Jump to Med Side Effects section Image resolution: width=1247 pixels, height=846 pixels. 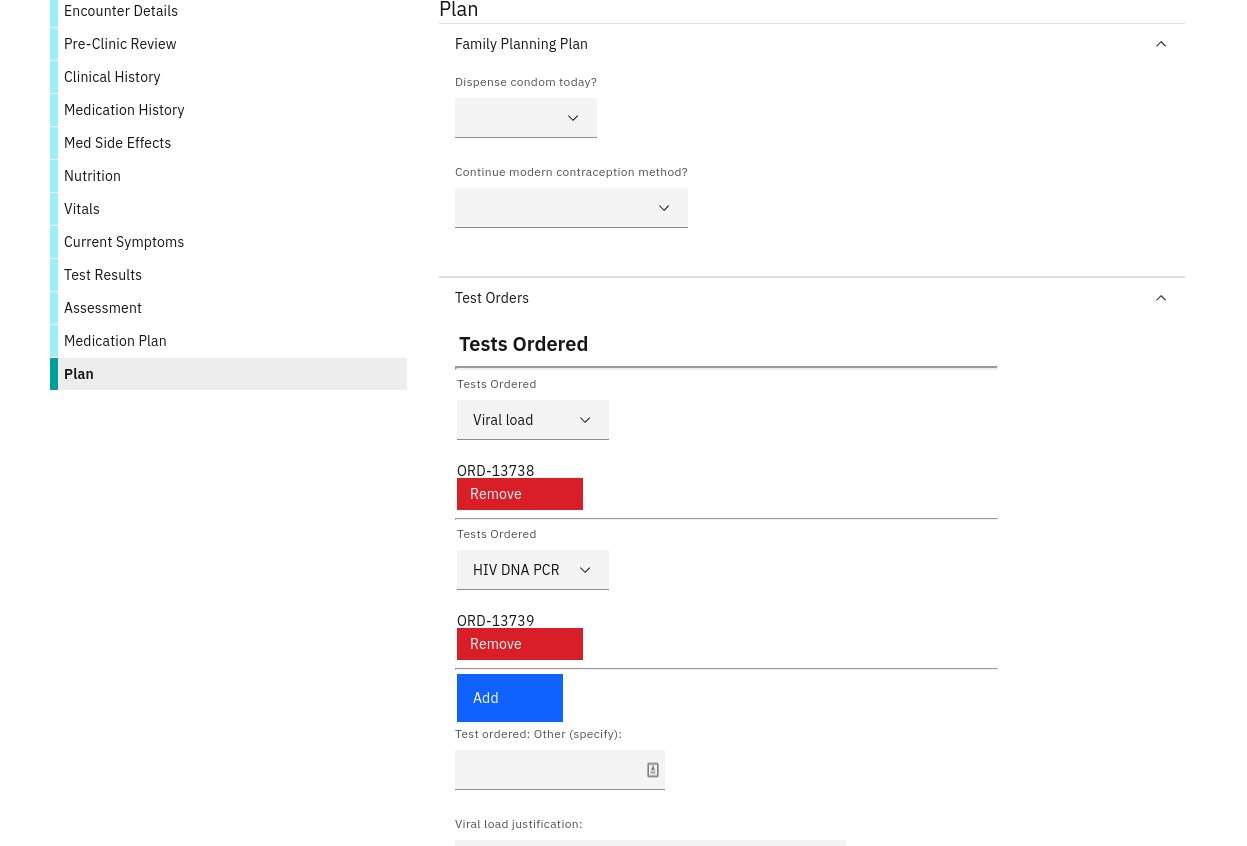228,143
